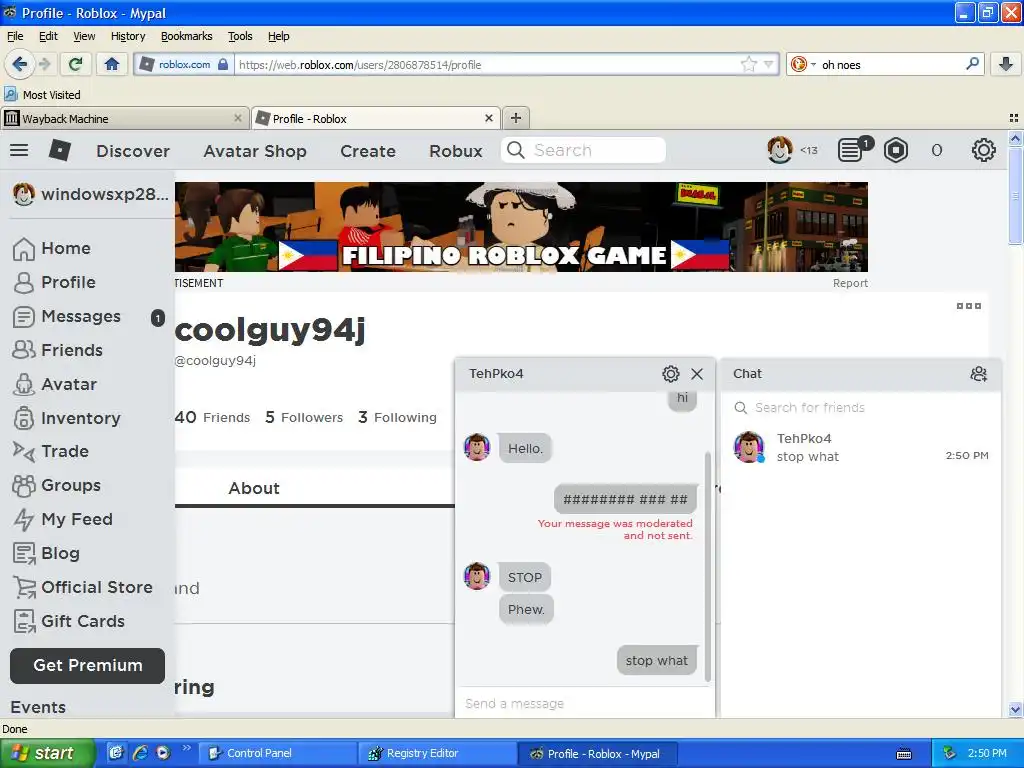
Task: Click the 3 Following link
Action: (x=397, y=417)
